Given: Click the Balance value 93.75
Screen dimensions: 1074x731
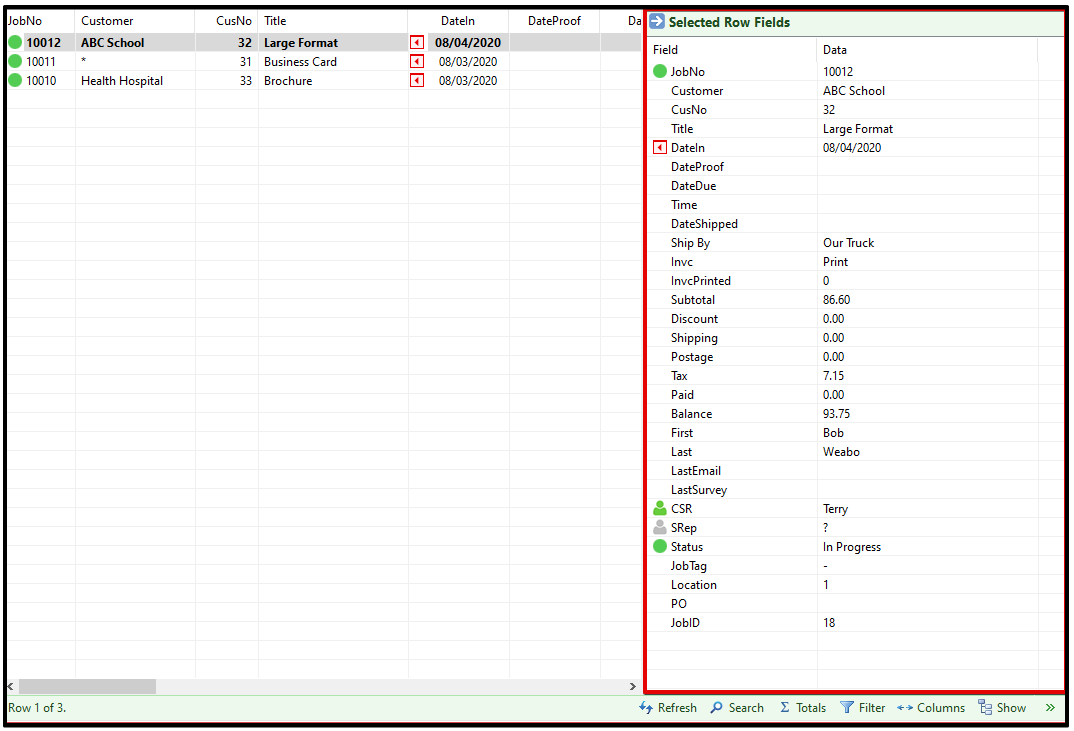Looking at the screenshot, I should 836,414.
